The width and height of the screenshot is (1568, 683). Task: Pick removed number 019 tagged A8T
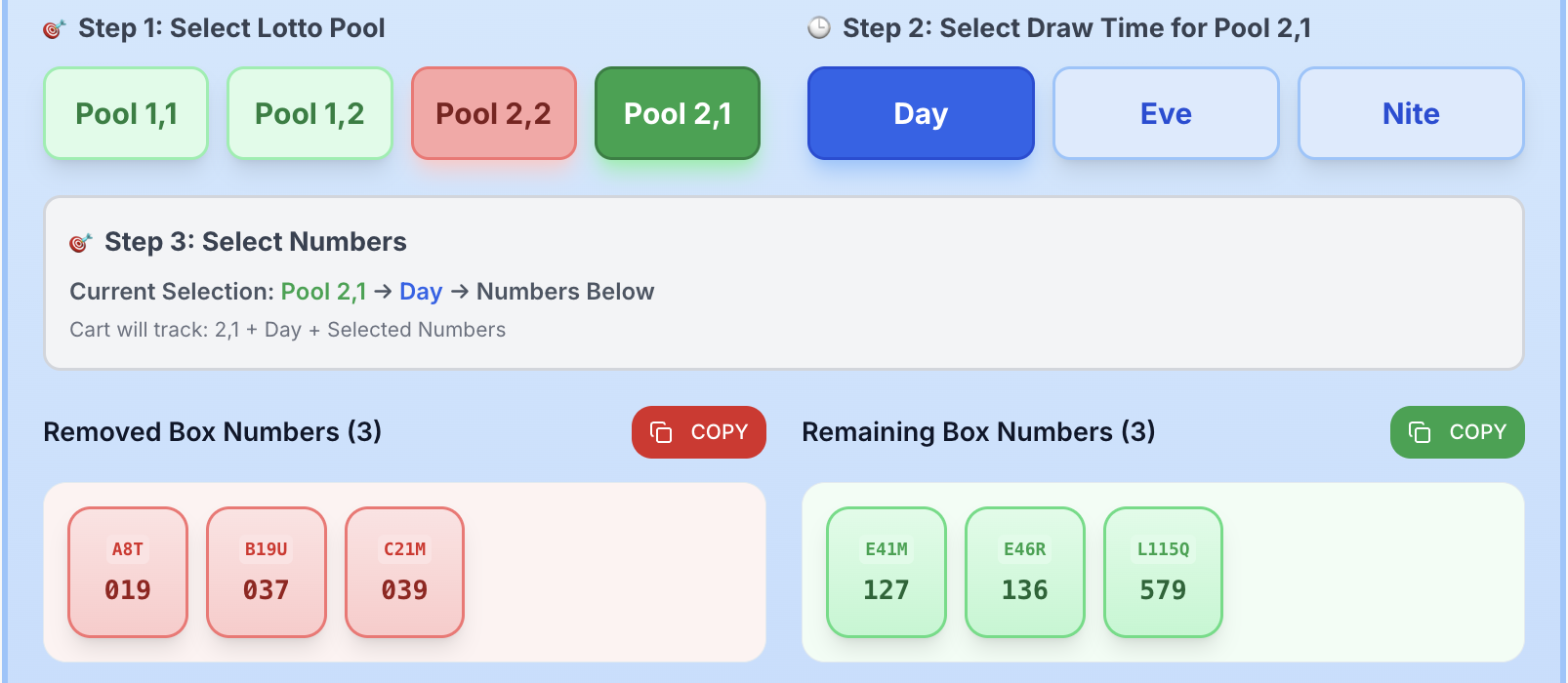pos(128,572)
